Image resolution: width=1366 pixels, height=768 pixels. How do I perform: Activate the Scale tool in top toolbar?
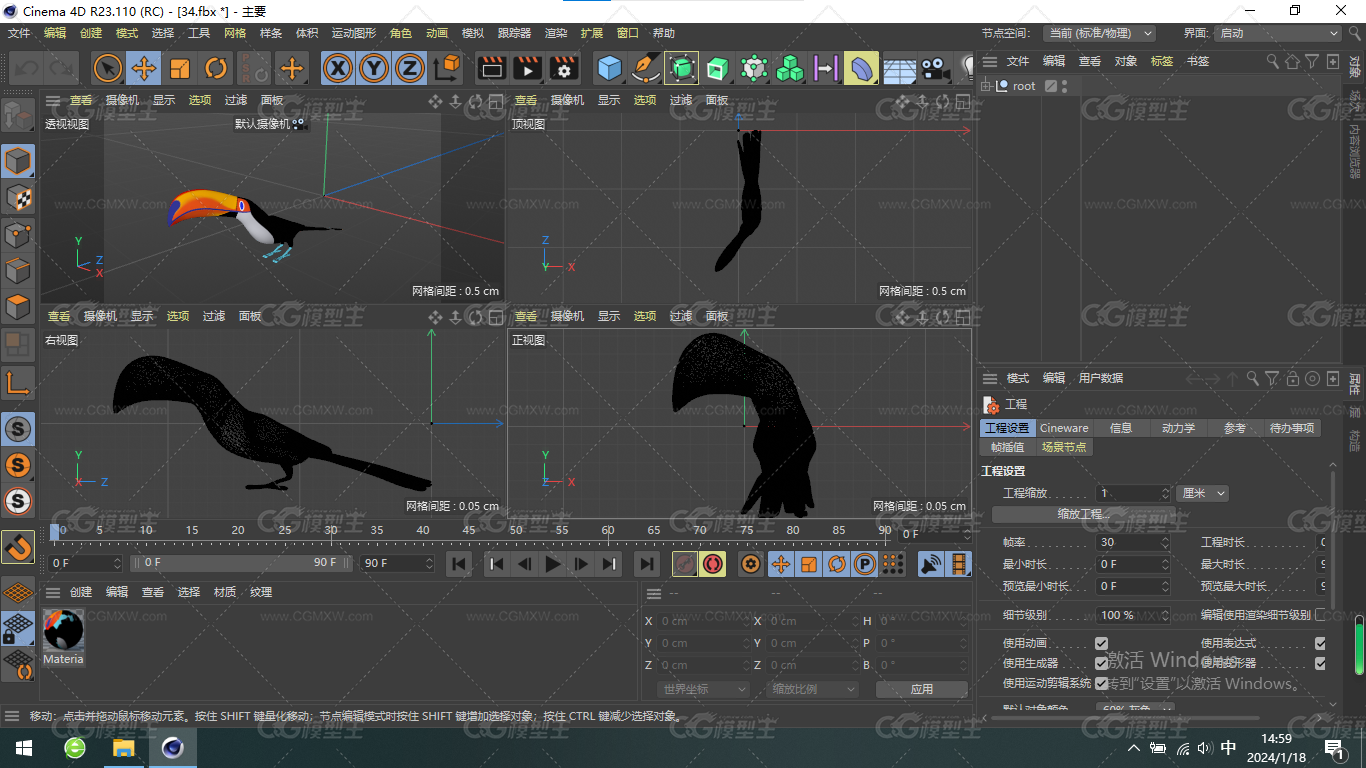pyautogui.click(x=180, y=68)
